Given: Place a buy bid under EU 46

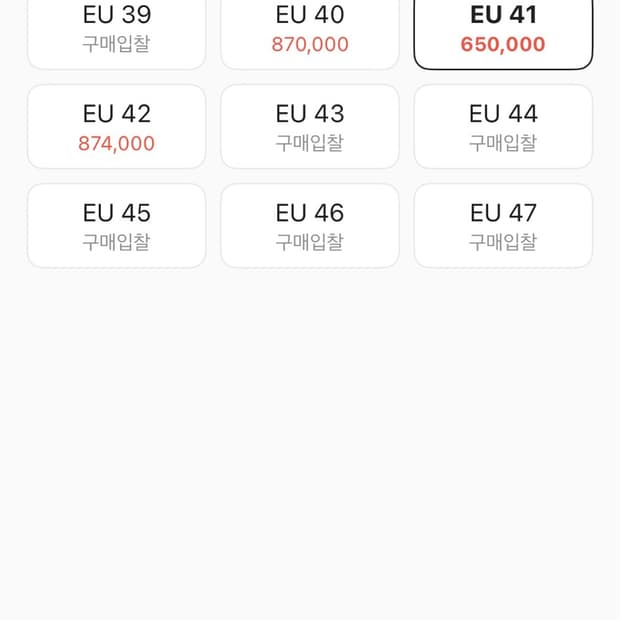Looking at the screenshot, I should [x=310, y=242].
